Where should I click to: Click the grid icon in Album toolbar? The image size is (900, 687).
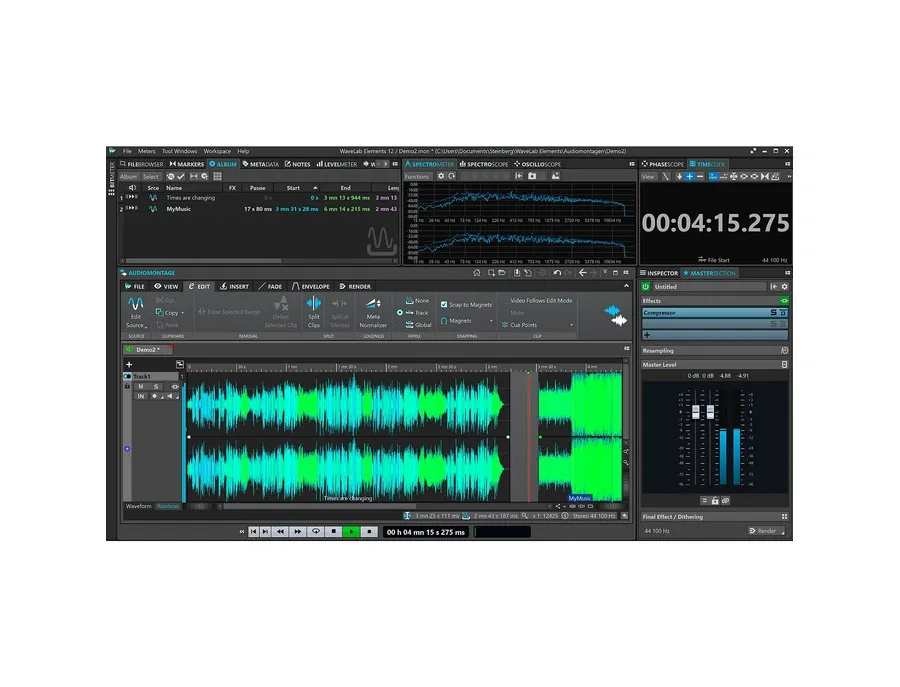218,176
